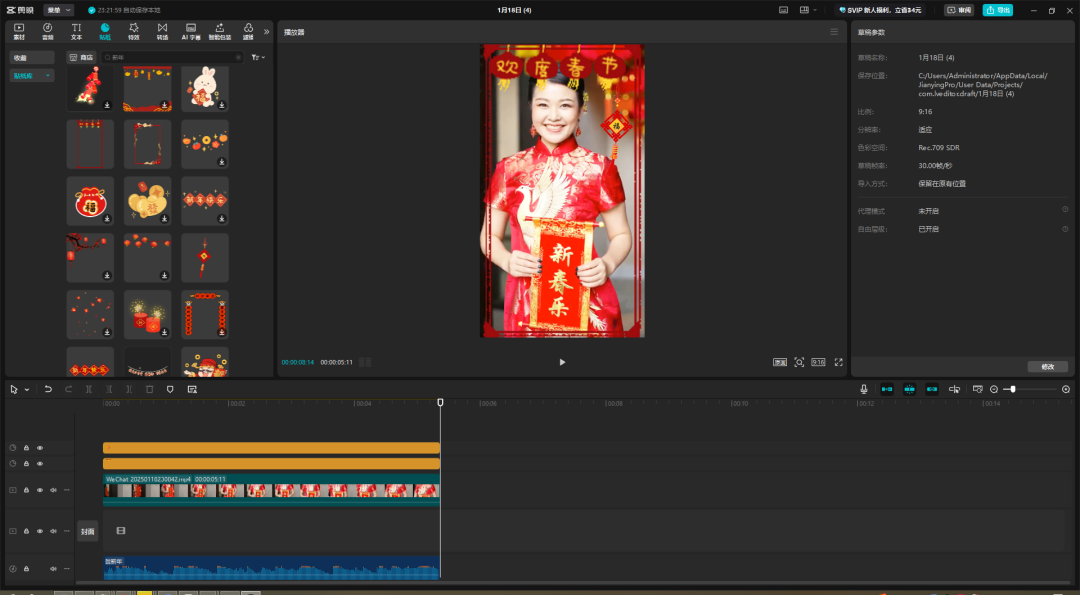
Task: Hide the WeChat video track with eye icon
Action: click(40, 490)
